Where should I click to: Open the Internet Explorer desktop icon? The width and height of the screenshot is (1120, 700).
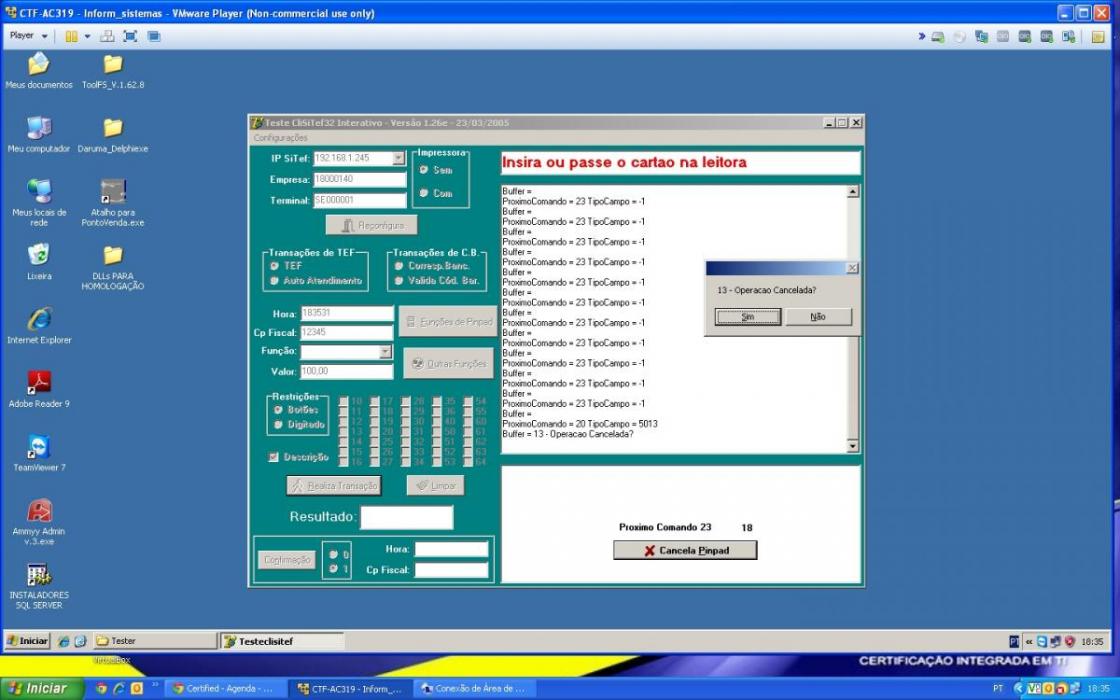pos(39,325)
